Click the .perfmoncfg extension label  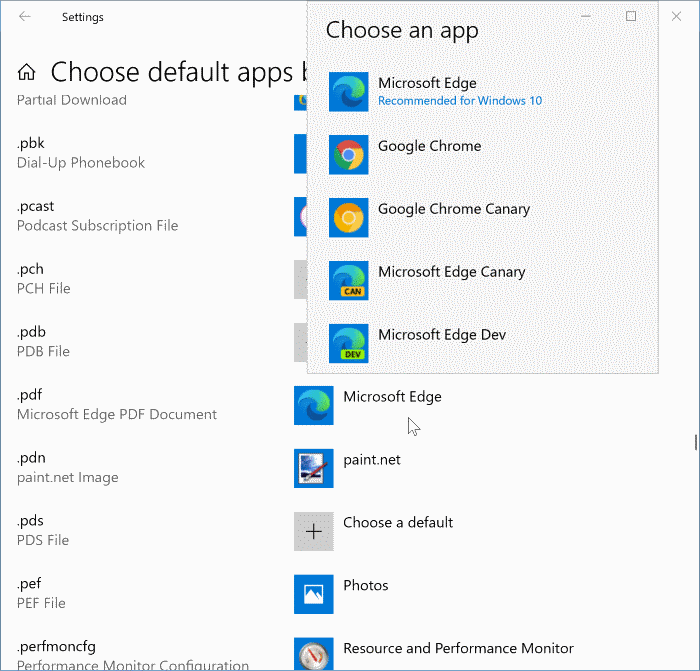point(56,646)
